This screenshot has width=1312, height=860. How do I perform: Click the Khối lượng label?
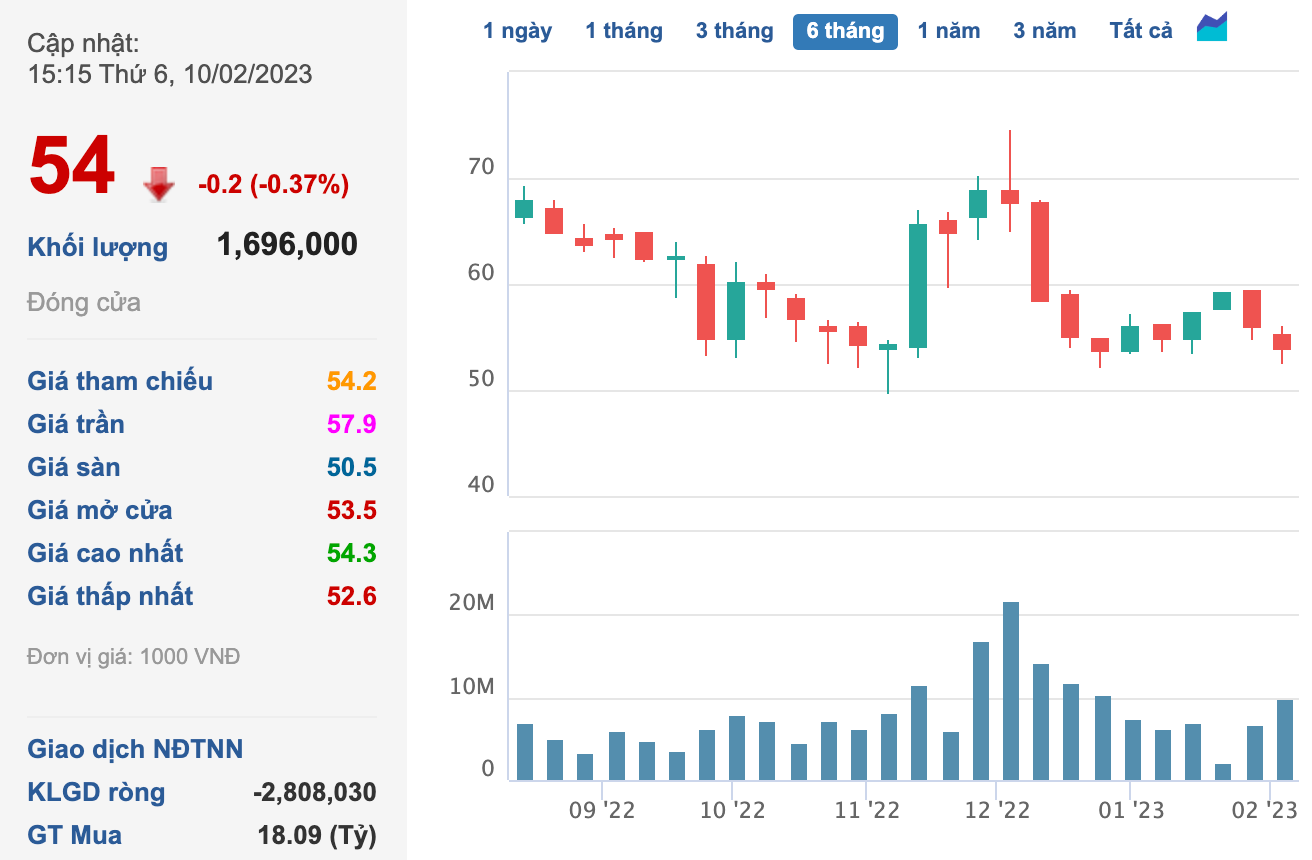[98, 247]
